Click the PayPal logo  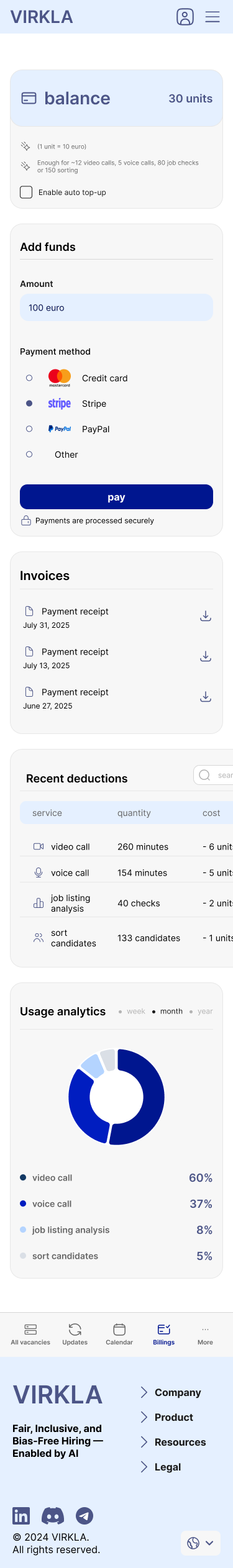[x=60, y=429]
